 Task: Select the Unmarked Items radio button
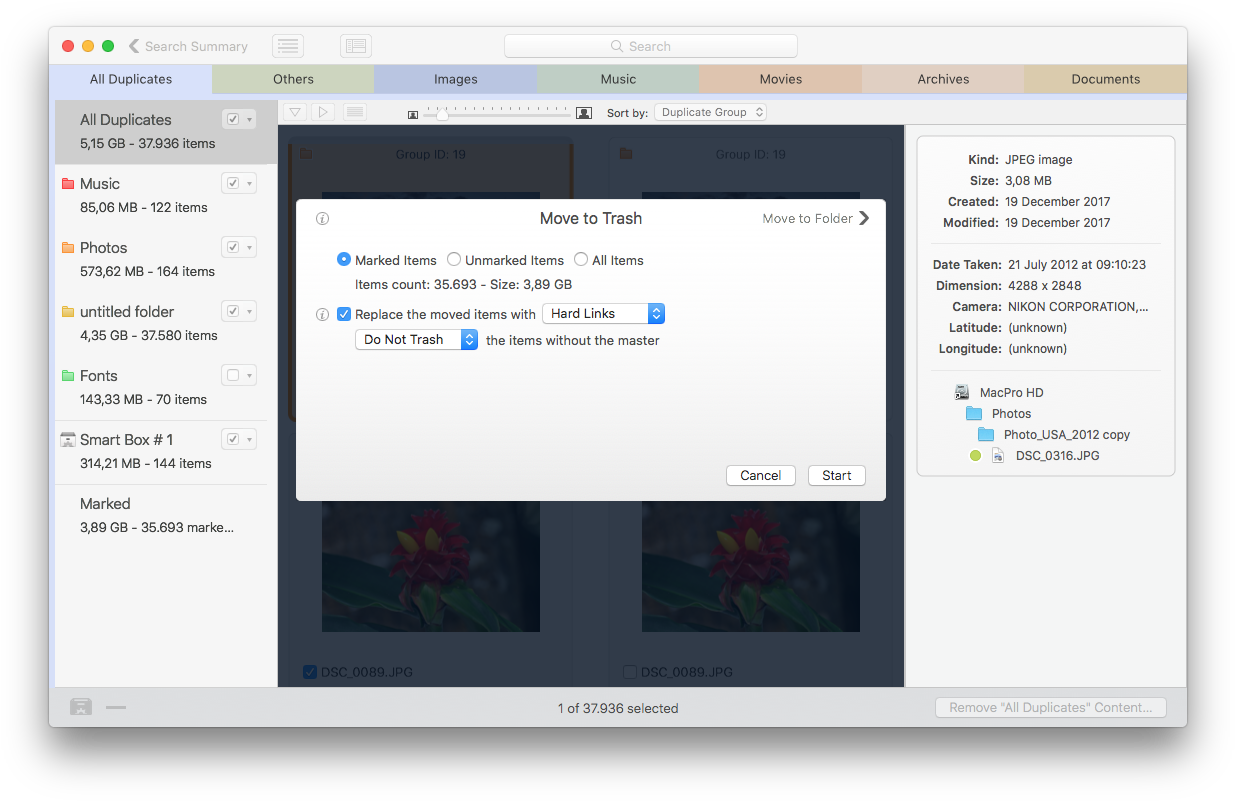[x=454, y=259]
